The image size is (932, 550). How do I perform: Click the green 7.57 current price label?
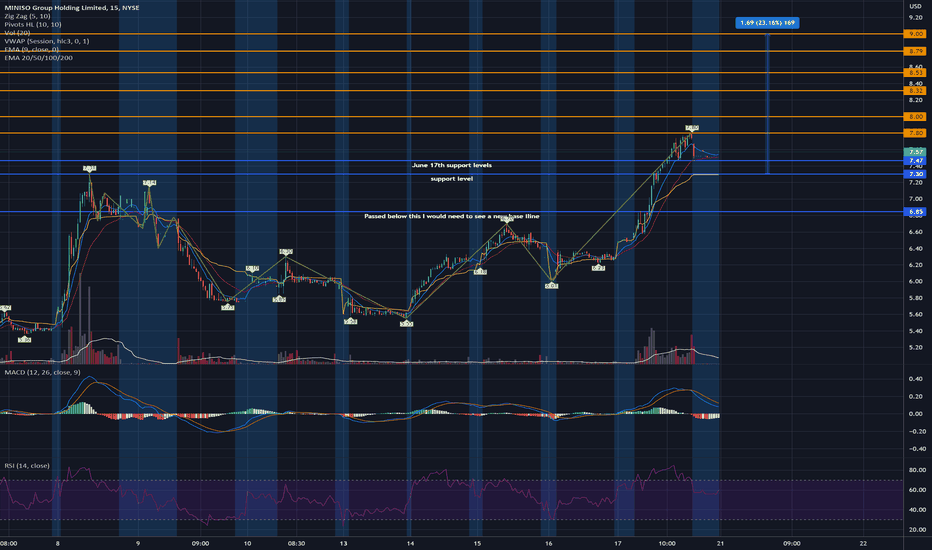[x=914, y=152]
